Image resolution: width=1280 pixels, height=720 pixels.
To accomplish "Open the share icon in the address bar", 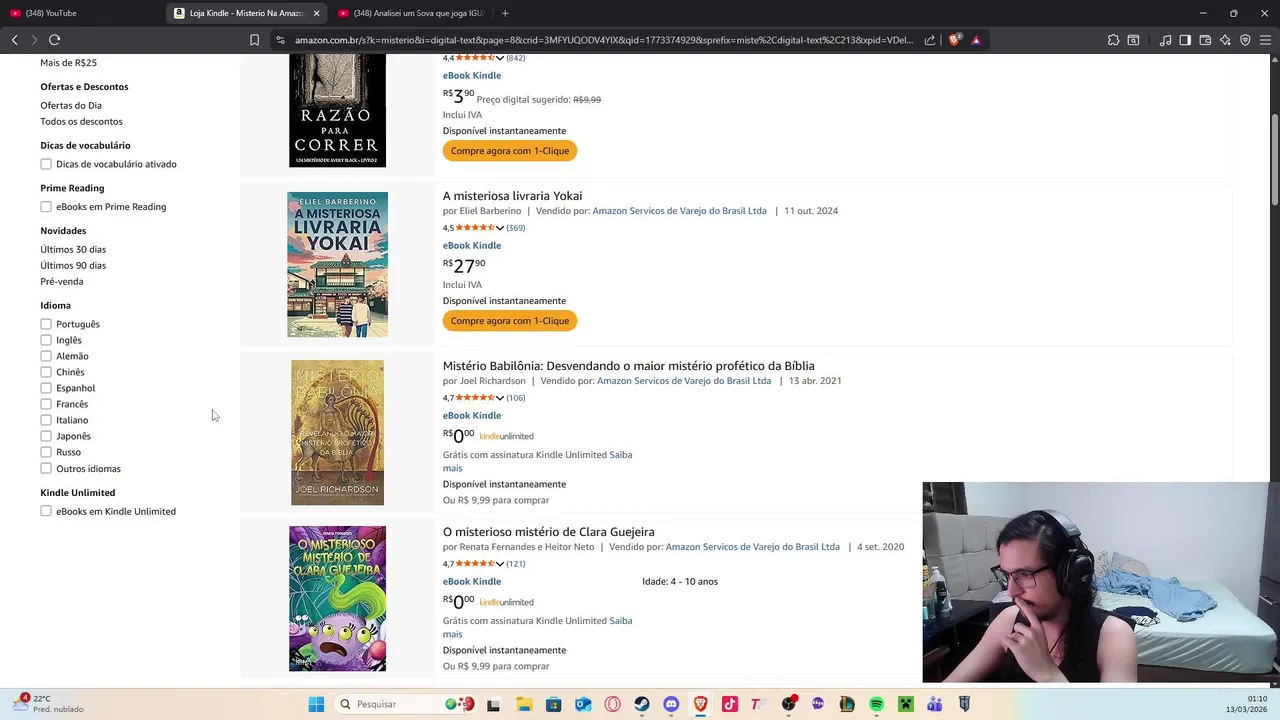I will (x=930, y=40).
